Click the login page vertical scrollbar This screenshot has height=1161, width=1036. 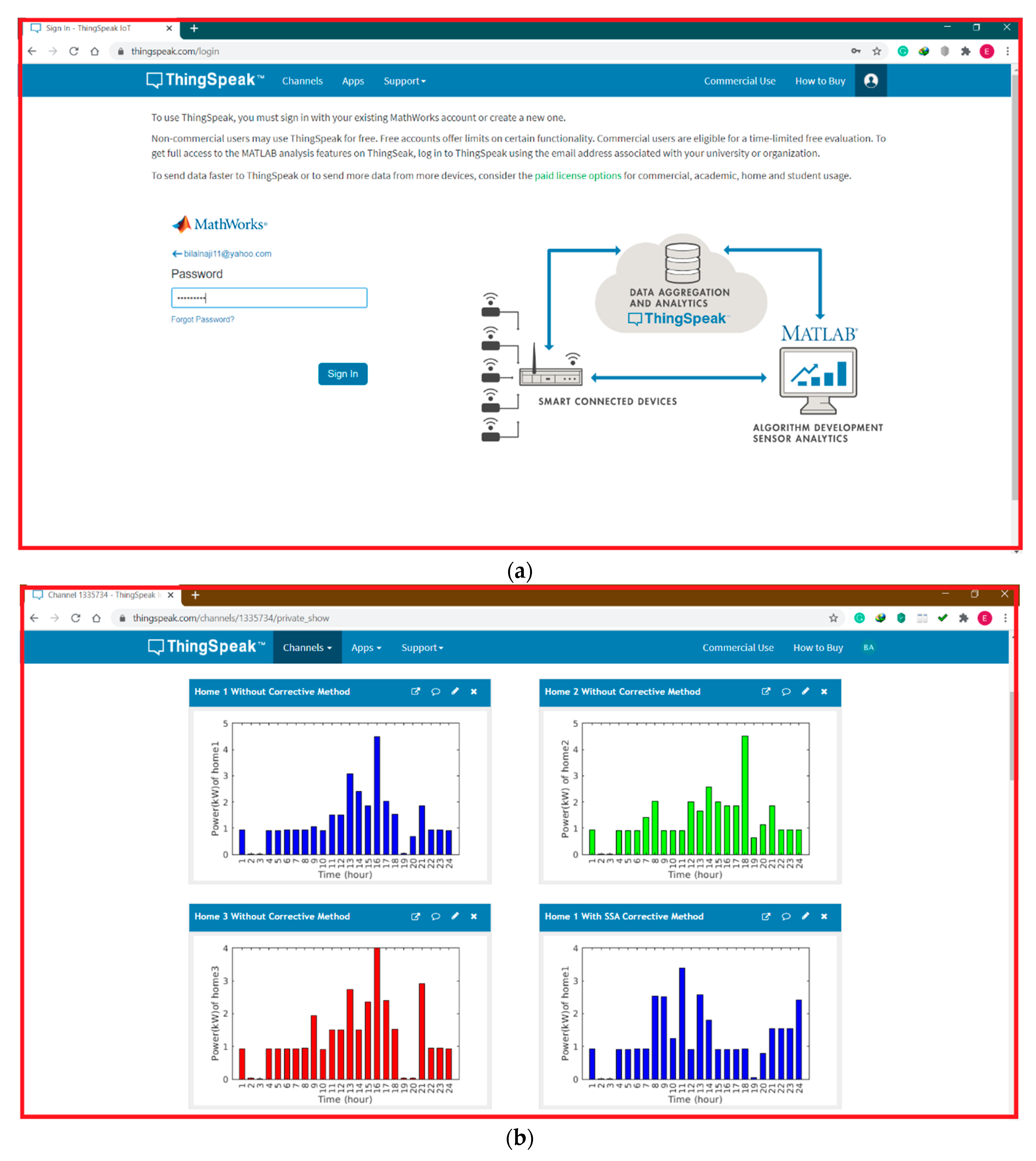point(1014,285)
